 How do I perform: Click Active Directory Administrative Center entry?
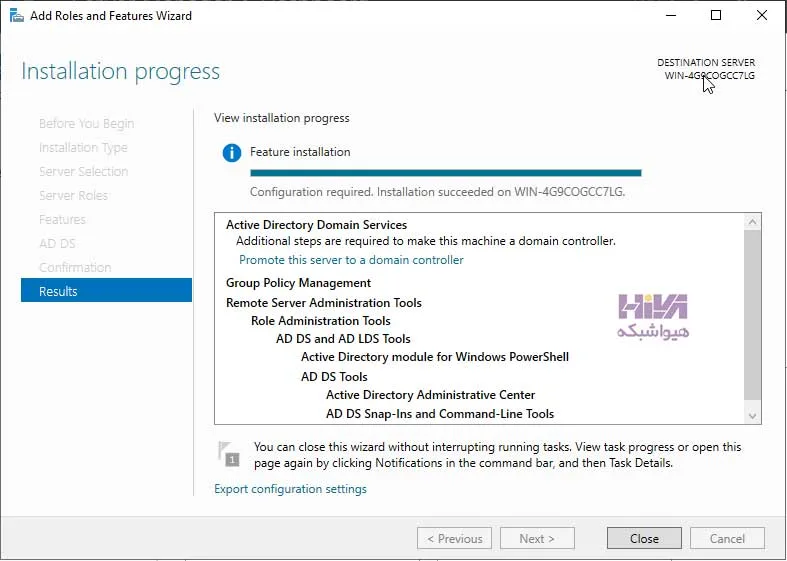tap(431, 395)
